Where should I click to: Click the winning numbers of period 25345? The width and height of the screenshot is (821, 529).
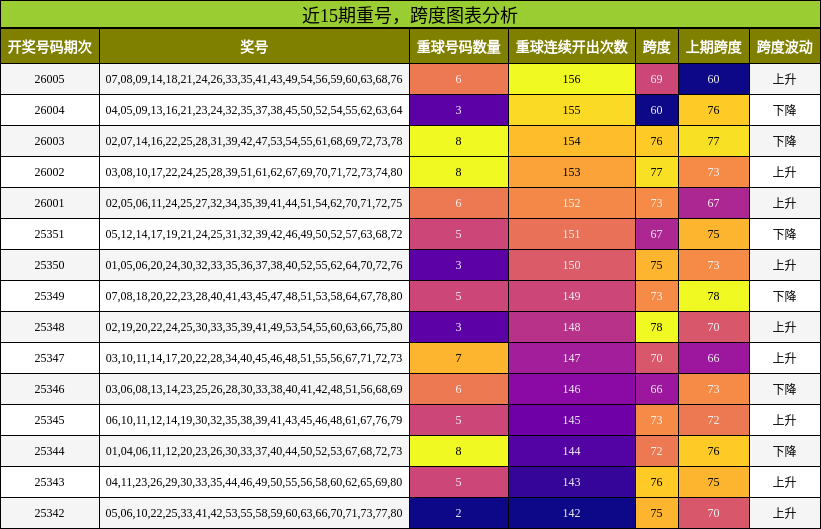pyautogui.click(x=254, y=420)
